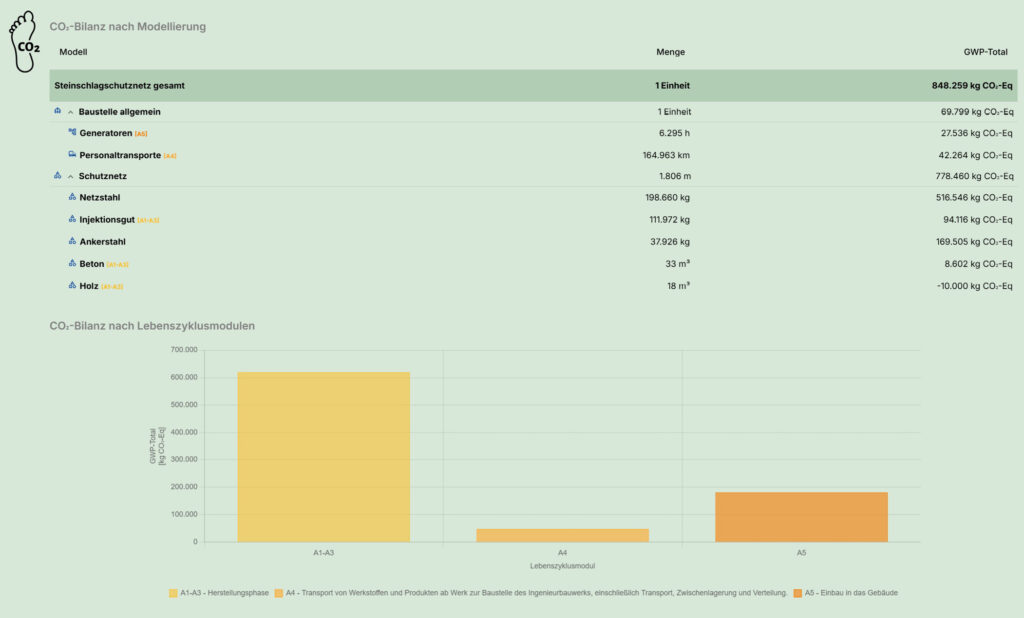Click the A4 tag next to Personaltransporte
1024x618 pixels.
(170, 156)
